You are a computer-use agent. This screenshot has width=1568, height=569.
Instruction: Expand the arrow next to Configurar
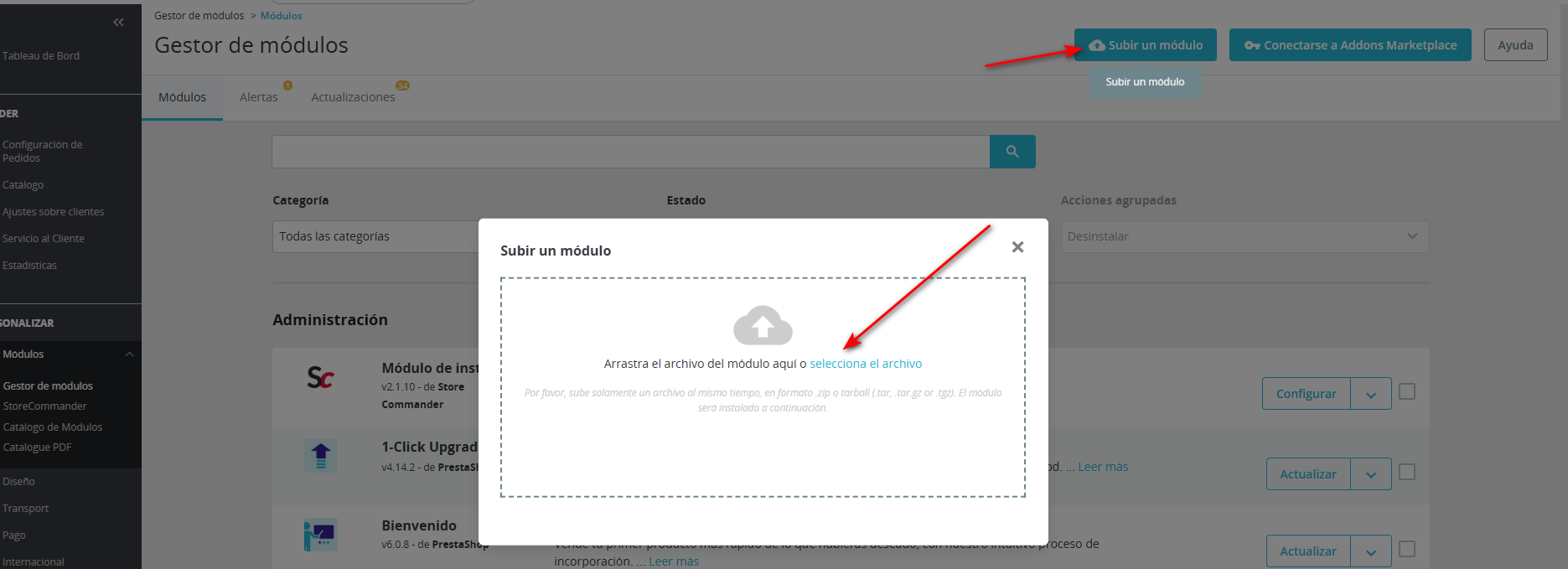pyautogui.click(x=1371, y=394)
